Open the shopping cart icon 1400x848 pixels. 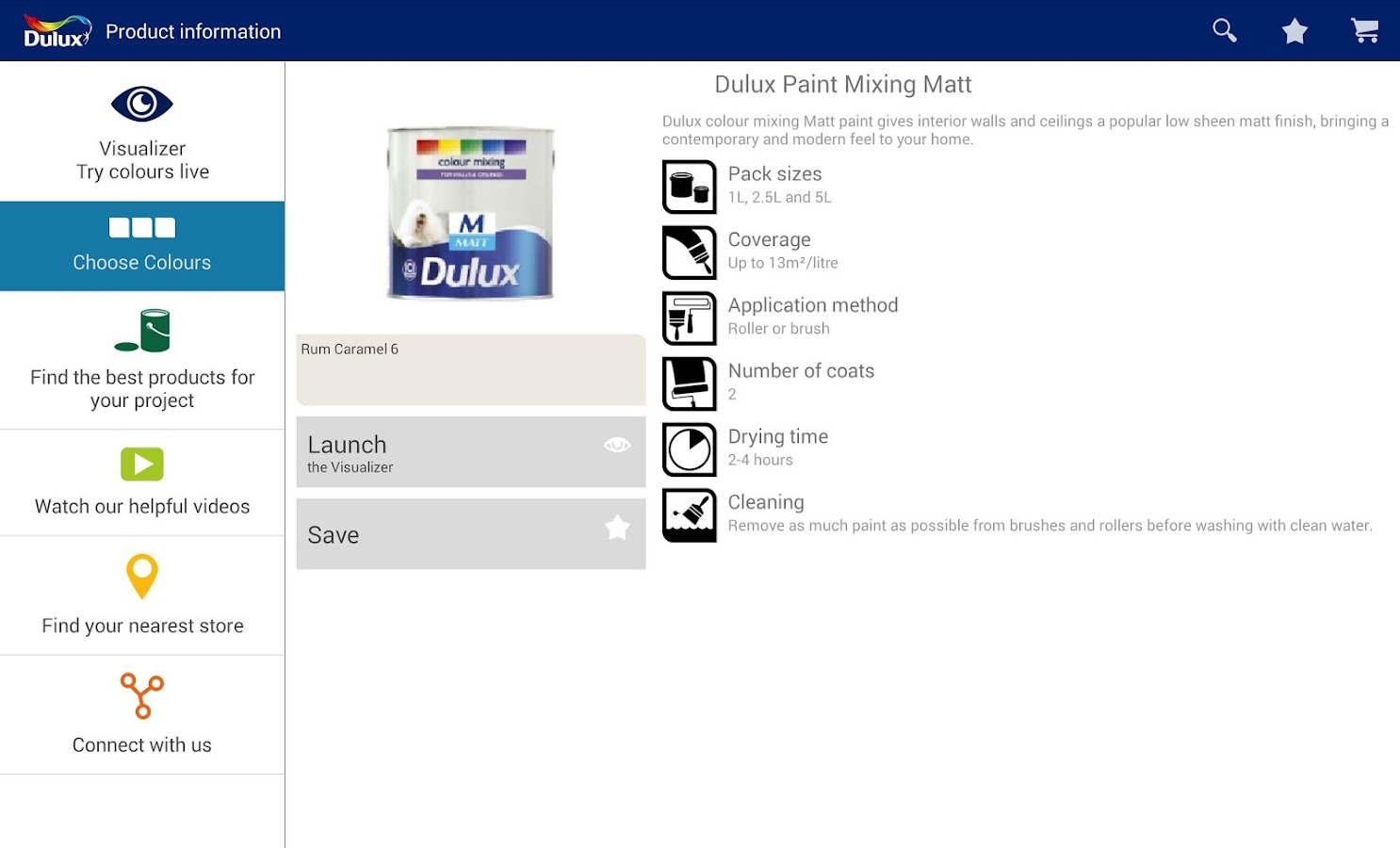1365,30
